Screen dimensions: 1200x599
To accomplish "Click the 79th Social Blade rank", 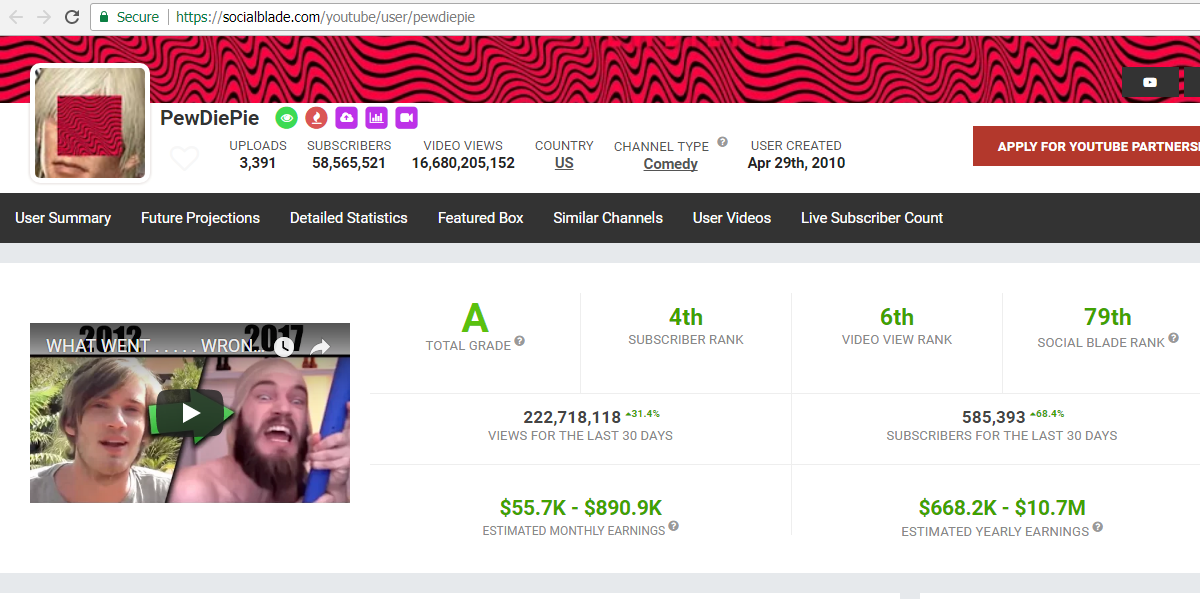I will [1108, 317].
